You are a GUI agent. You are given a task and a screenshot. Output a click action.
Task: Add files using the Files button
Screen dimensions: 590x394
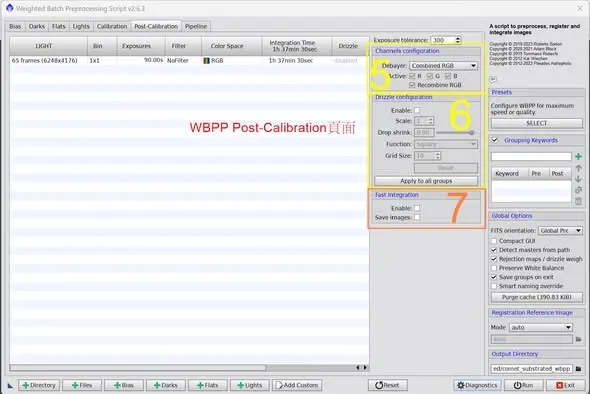[82, 385]
